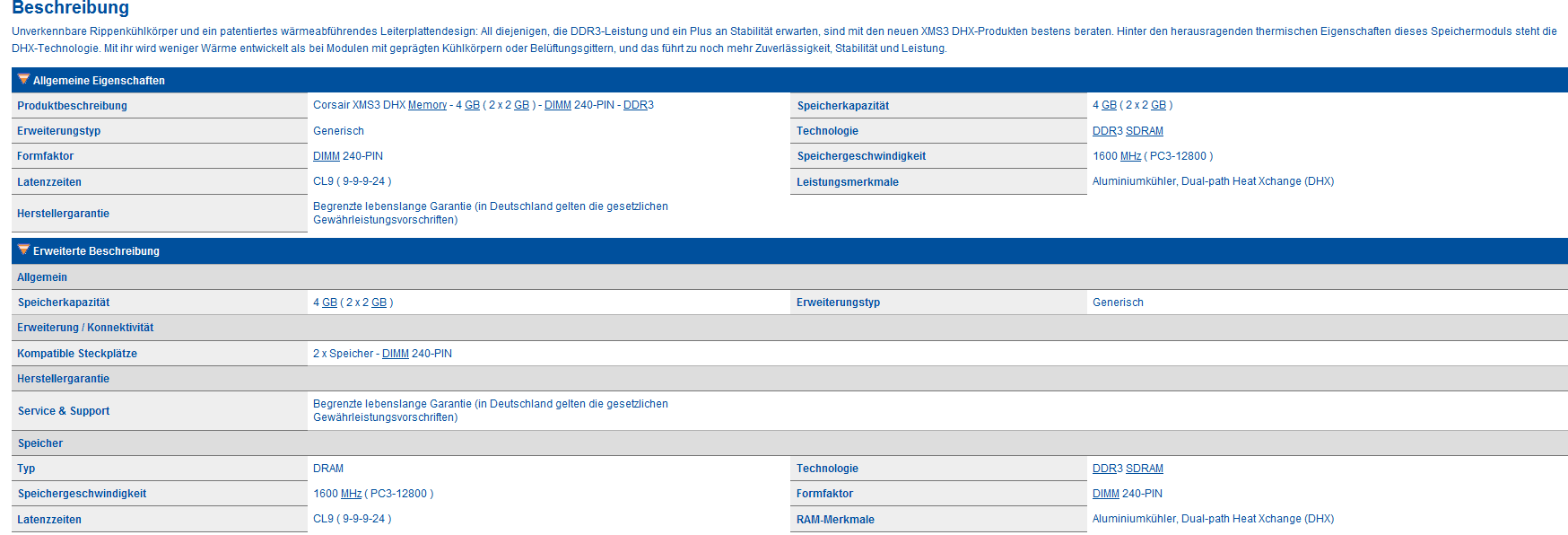
Task: Collapse the Erweiterte Beschreibung section arrow icon
Action: click(x=23, y=250)
